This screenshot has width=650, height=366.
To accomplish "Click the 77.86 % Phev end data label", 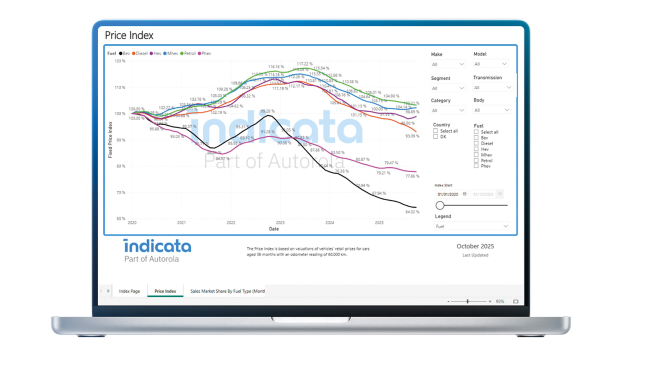I will [412, 177].
